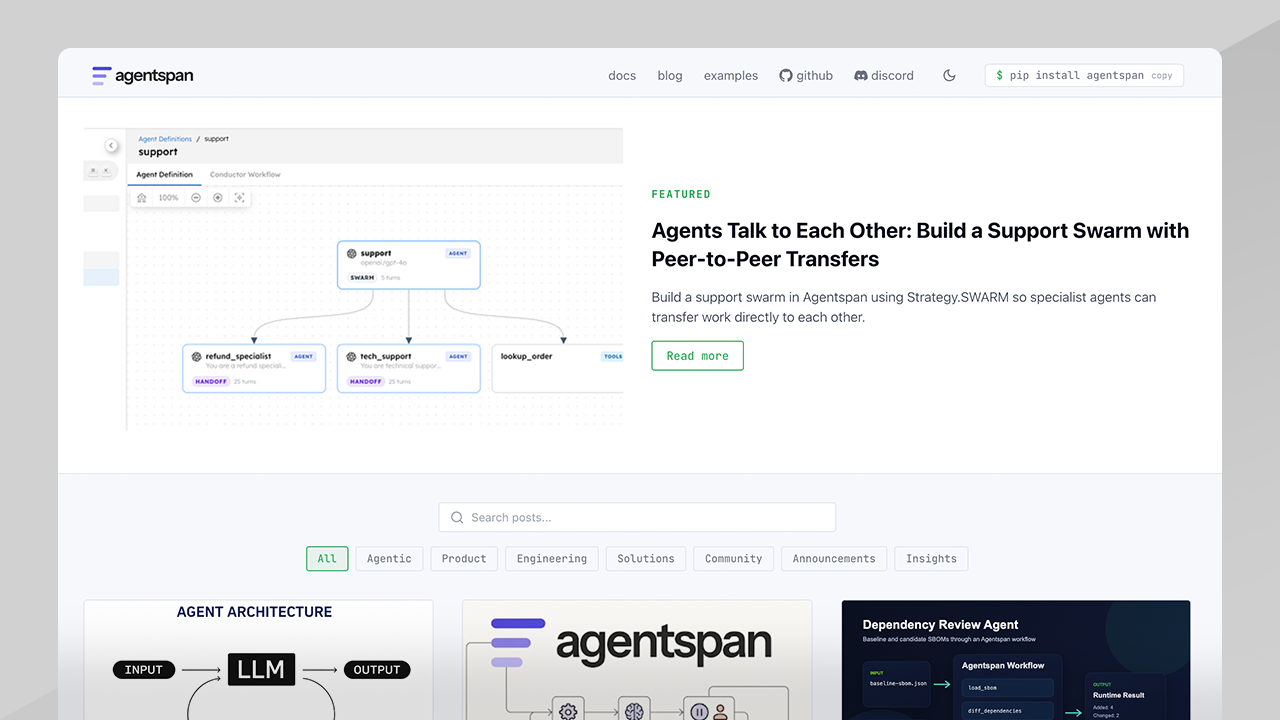
Task: Select the Insights filter
Action: [931, 558]
